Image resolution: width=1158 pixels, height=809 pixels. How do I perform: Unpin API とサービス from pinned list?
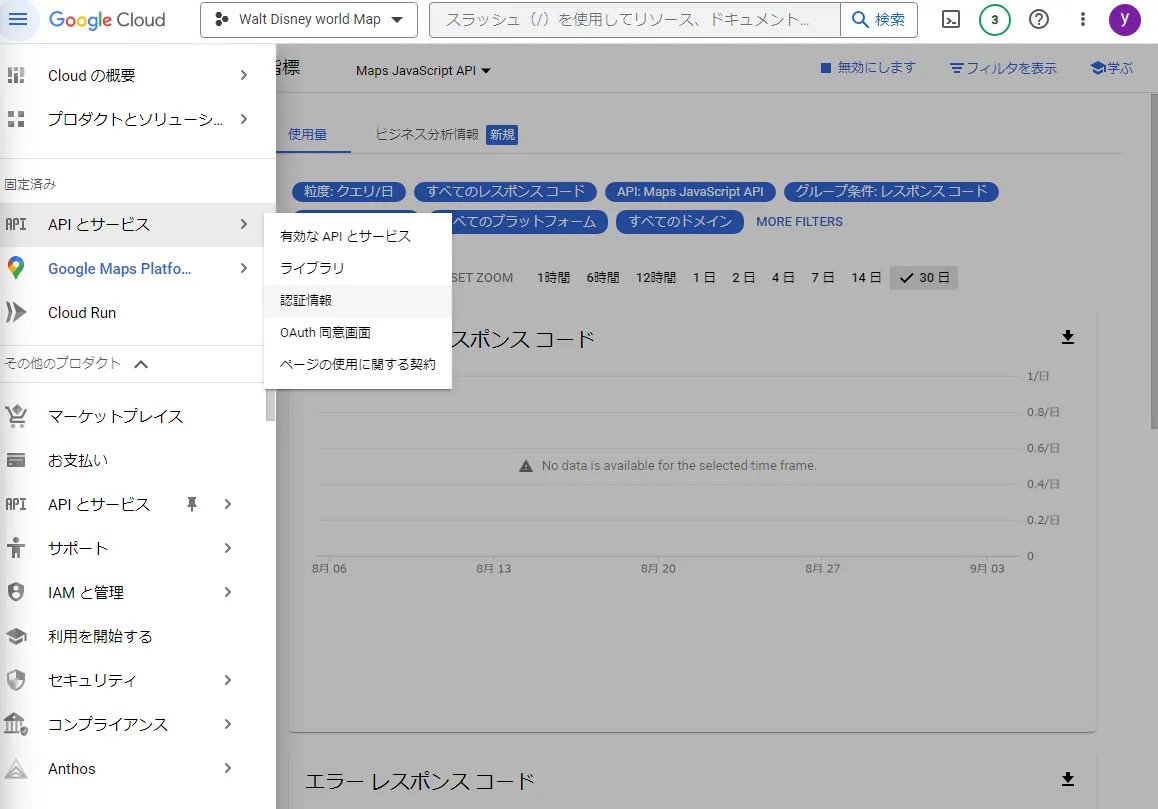coord(191,504)
